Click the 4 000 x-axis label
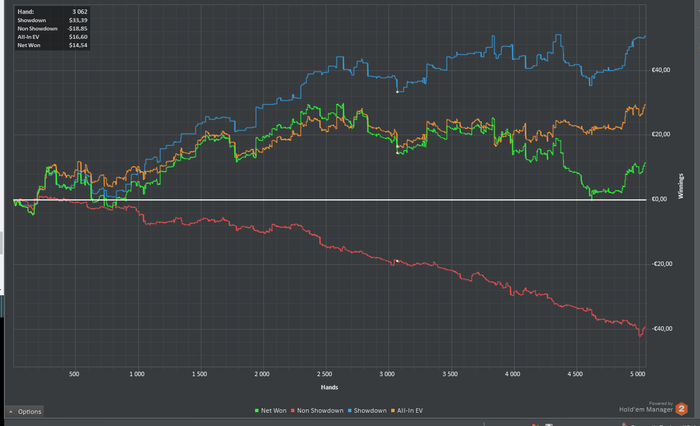Screen dimensions: 700x426 (x=512, y=374)
